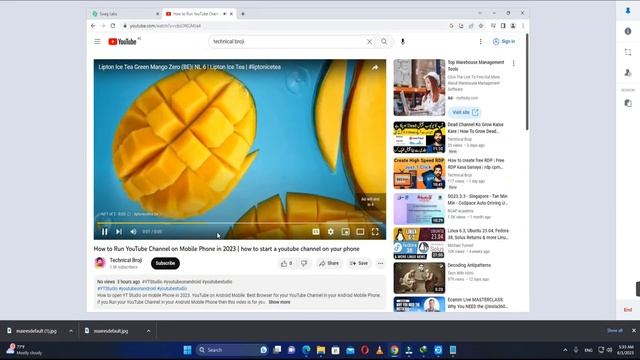Expand options for maxresdefault (1).jpg download
The image size is (640, 360).
(71, 331)
